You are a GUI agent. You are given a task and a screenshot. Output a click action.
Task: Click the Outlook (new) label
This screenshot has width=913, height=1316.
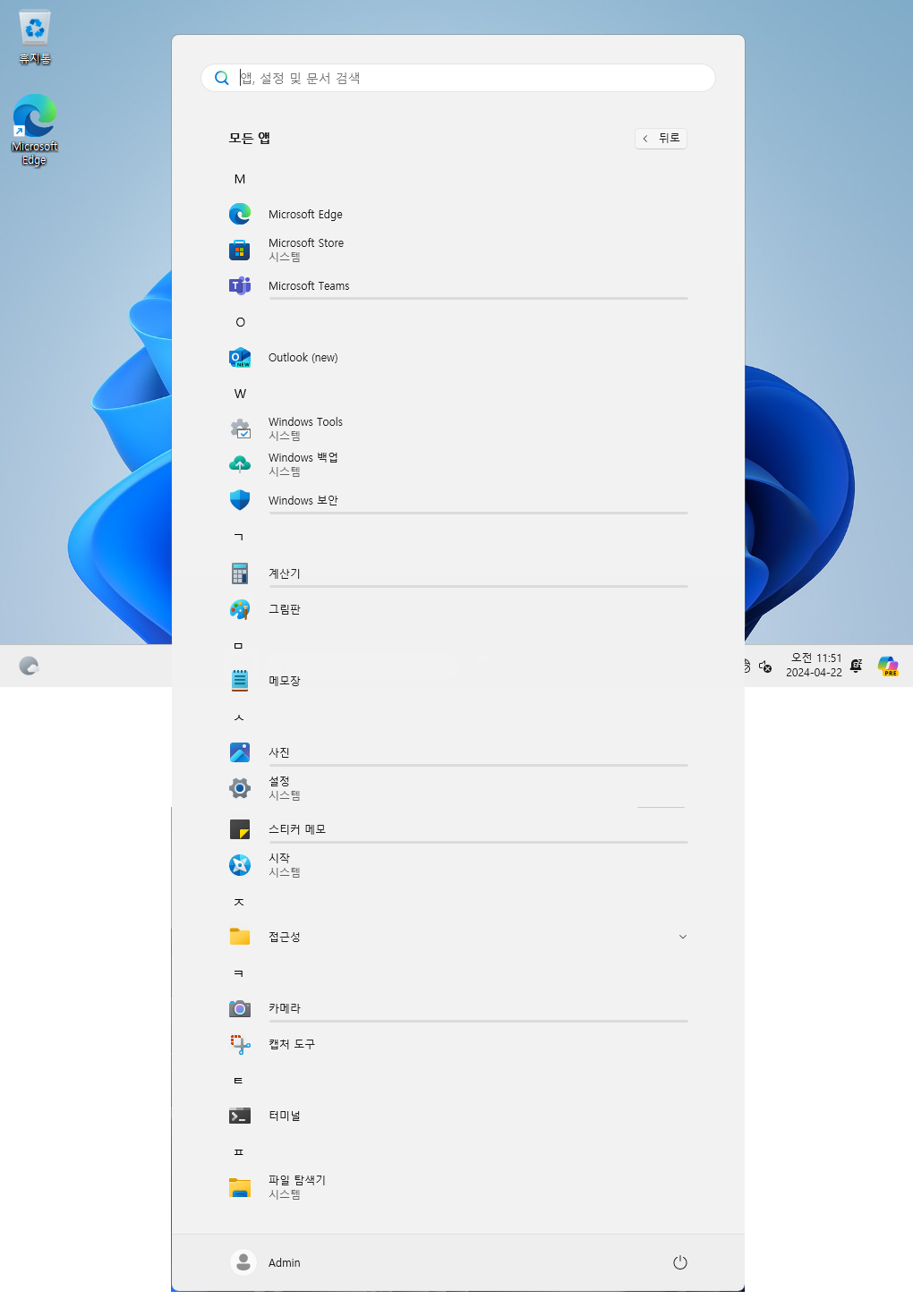(x=303, y=358)
